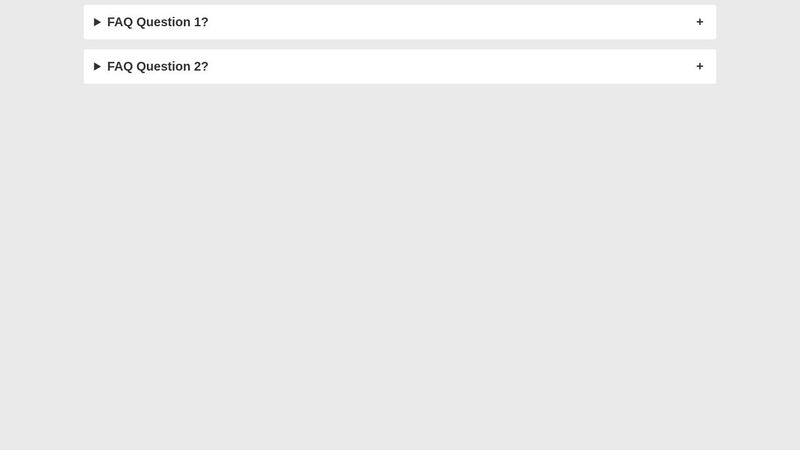Click the 'FAQ Question 2?' heading text
Image resolution: width=800 pixels, height=450 pixels.
pos(158,66)
